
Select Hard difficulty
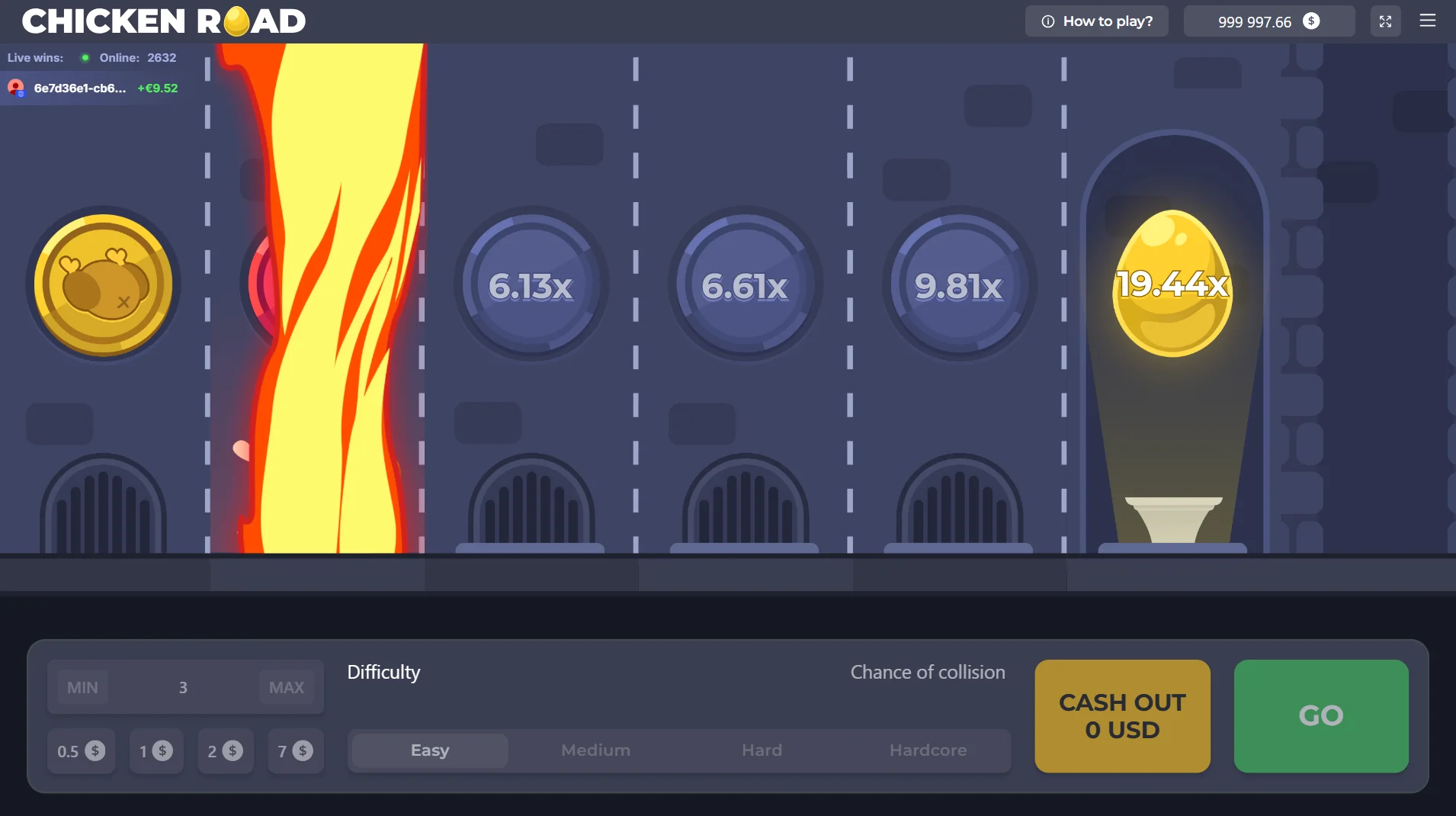(x=762, y=750)
